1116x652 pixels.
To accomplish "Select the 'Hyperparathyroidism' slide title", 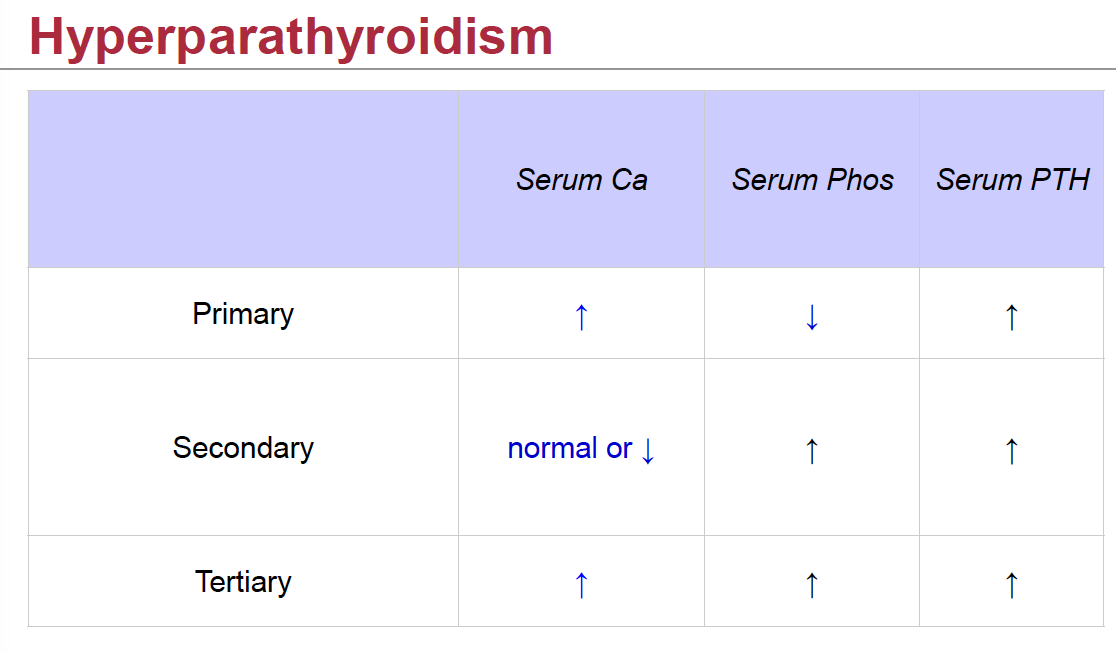I will [289, 36].
